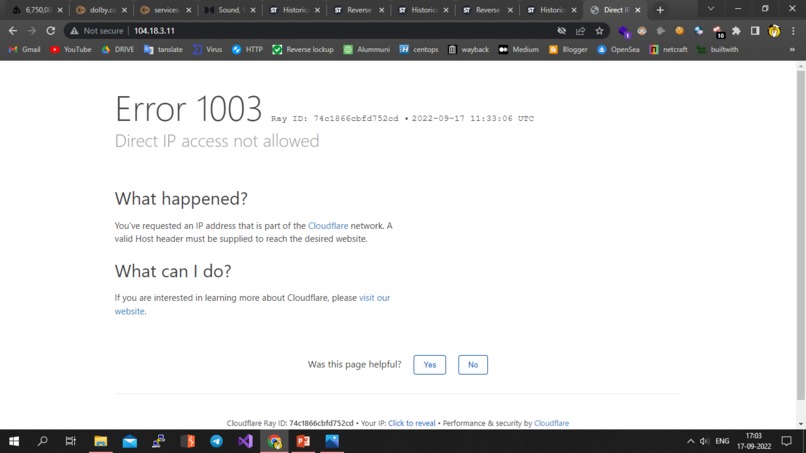The image size is (806, 453).
Task: Open the builtwith bookmark
Action: pyautogui.click(x=718, y=49)
